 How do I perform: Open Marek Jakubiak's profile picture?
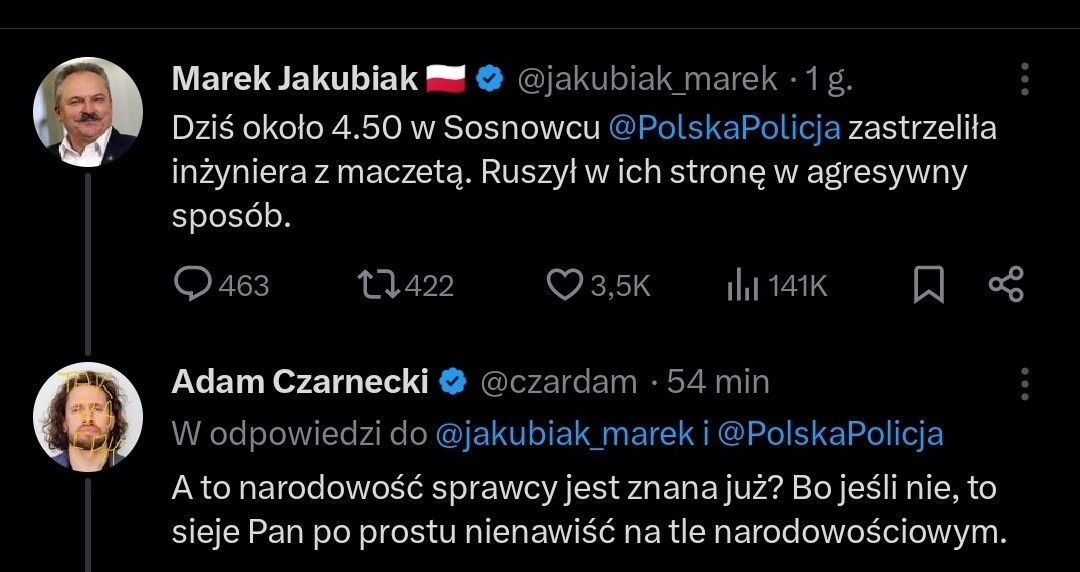[88, 112]
